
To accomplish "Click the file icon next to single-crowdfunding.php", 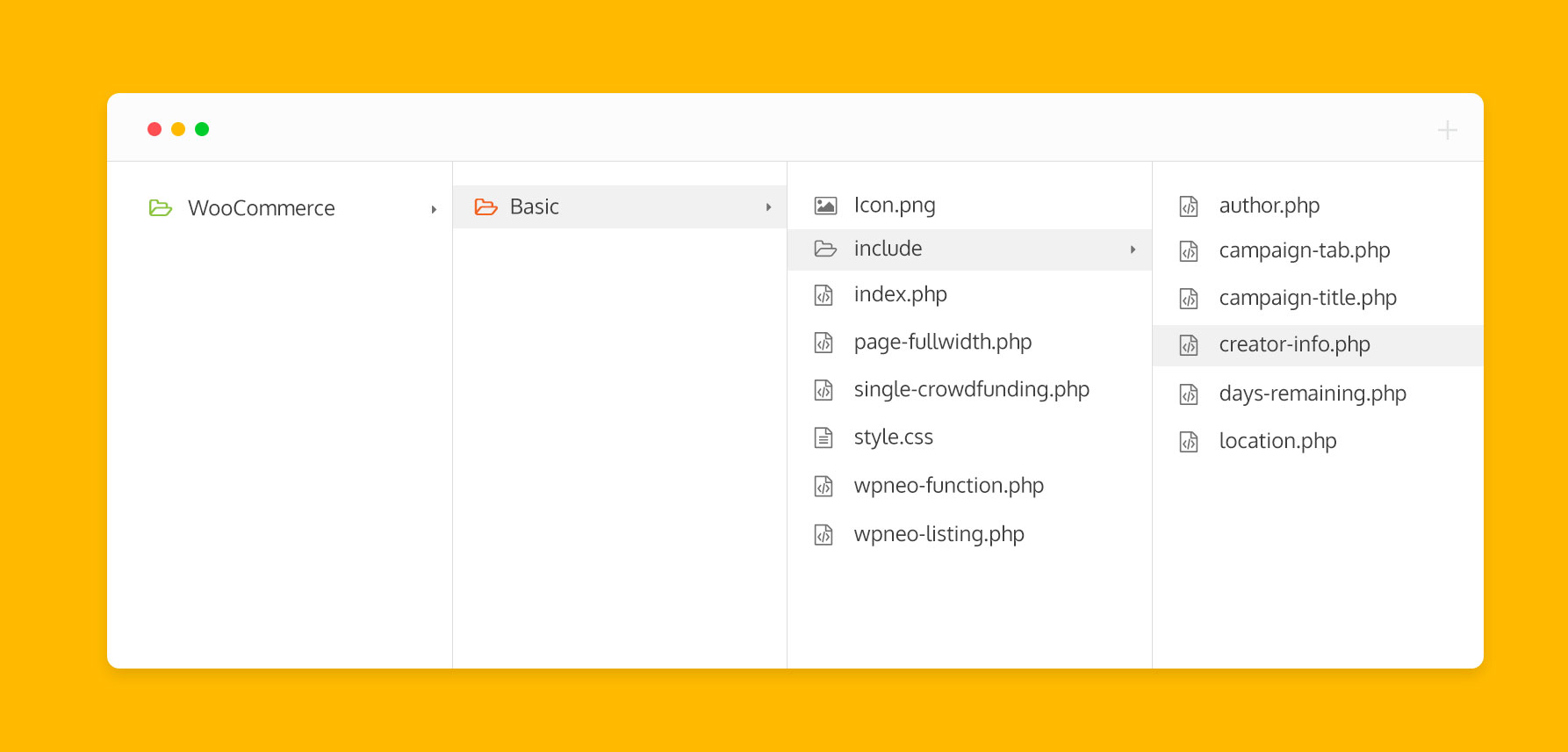I will tap(824, 390).
